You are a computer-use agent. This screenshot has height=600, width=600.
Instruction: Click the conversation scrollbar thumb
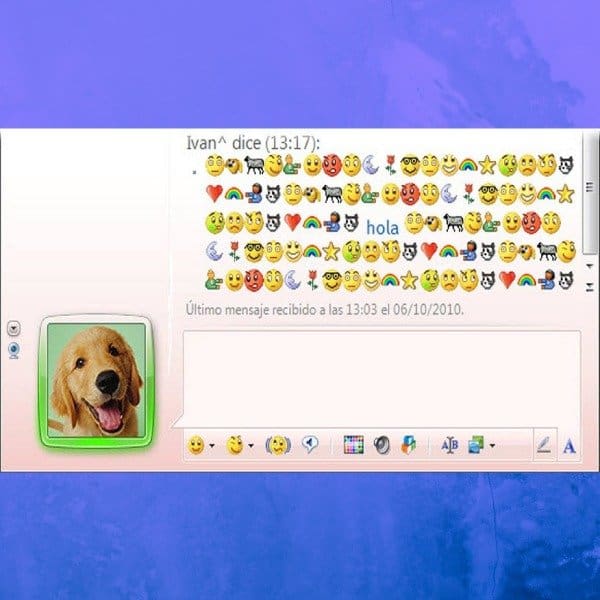click(590, 193)
